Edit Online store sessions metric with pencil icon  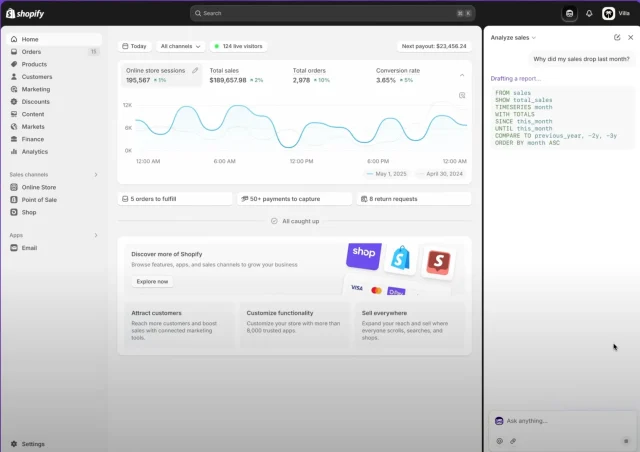(195, 70)
